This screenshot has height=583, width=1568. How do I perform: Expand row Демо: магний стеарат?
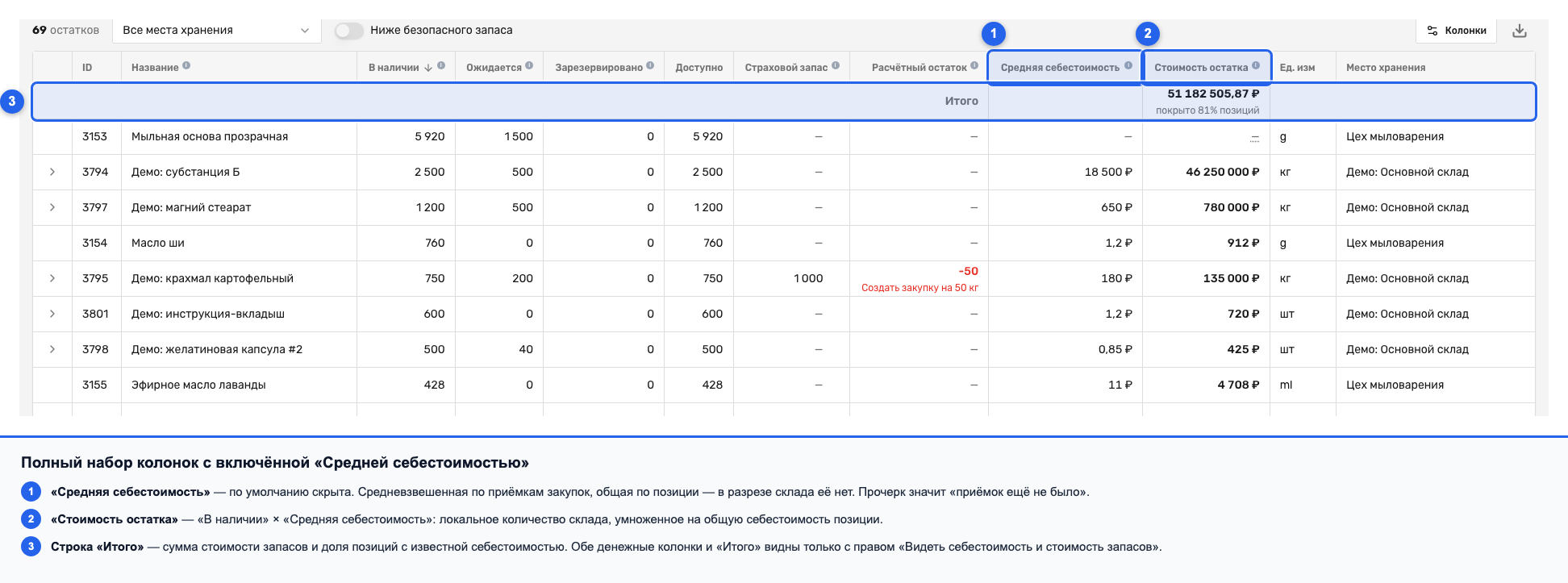click(x=52, y=207)
